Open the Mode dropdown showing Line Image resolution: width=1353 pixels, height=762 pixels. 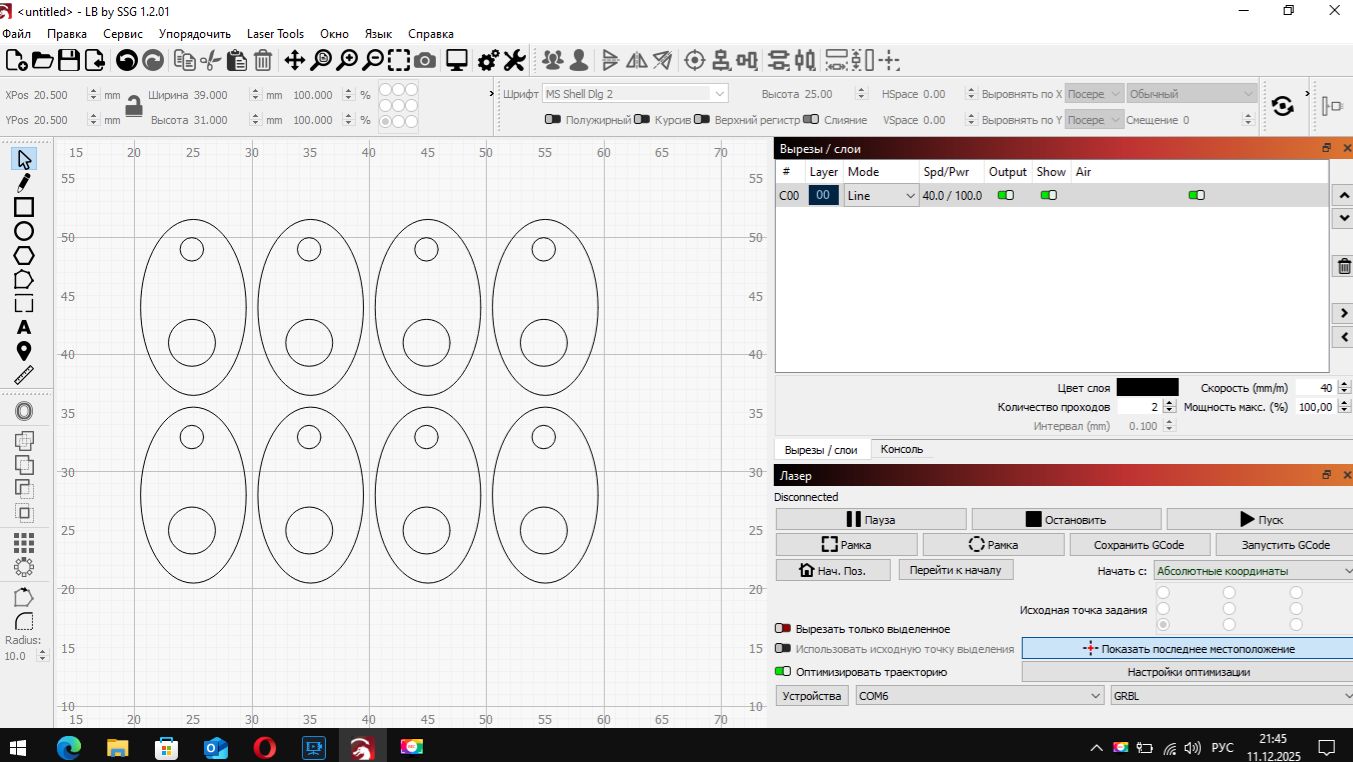[881, 196]
